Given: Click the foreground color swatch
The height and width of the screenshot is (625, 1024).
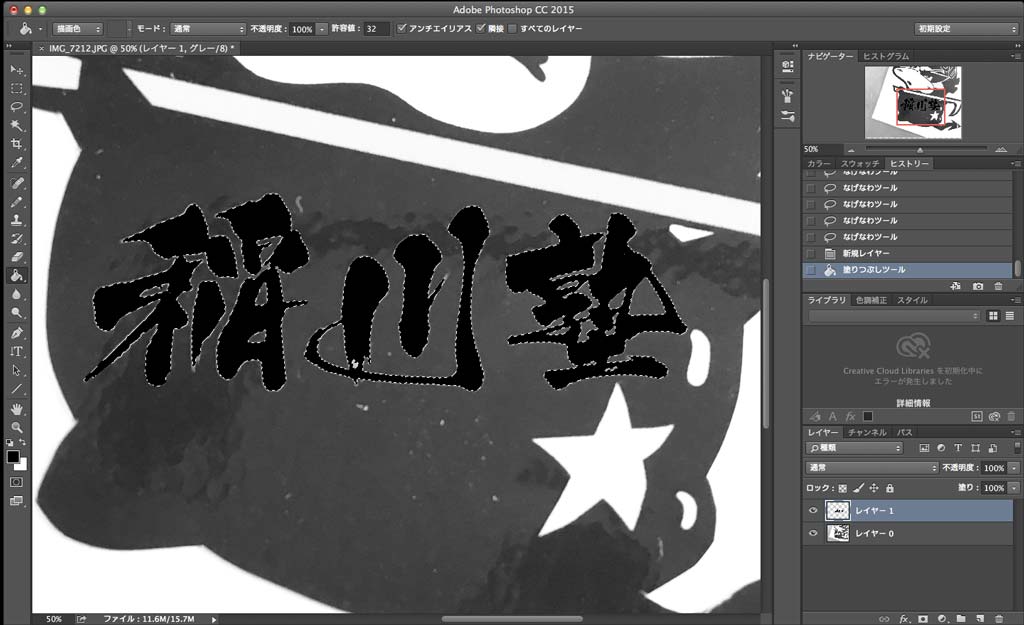Looking at the screenshot, I should tap(12, 457).
